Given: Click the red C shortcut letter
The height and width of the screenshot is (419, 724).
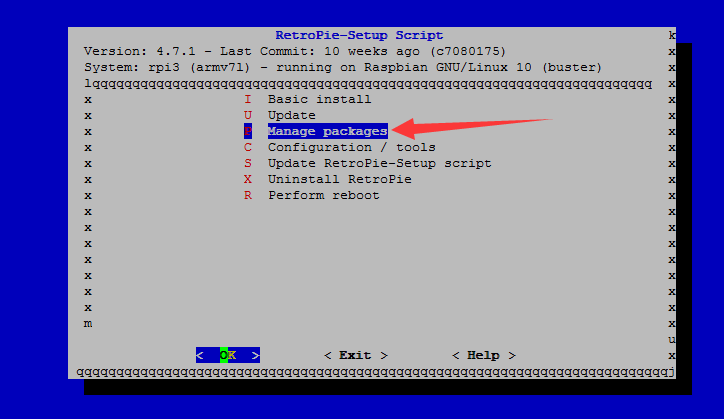Looking at the screenshot, I should coord(248,147).
